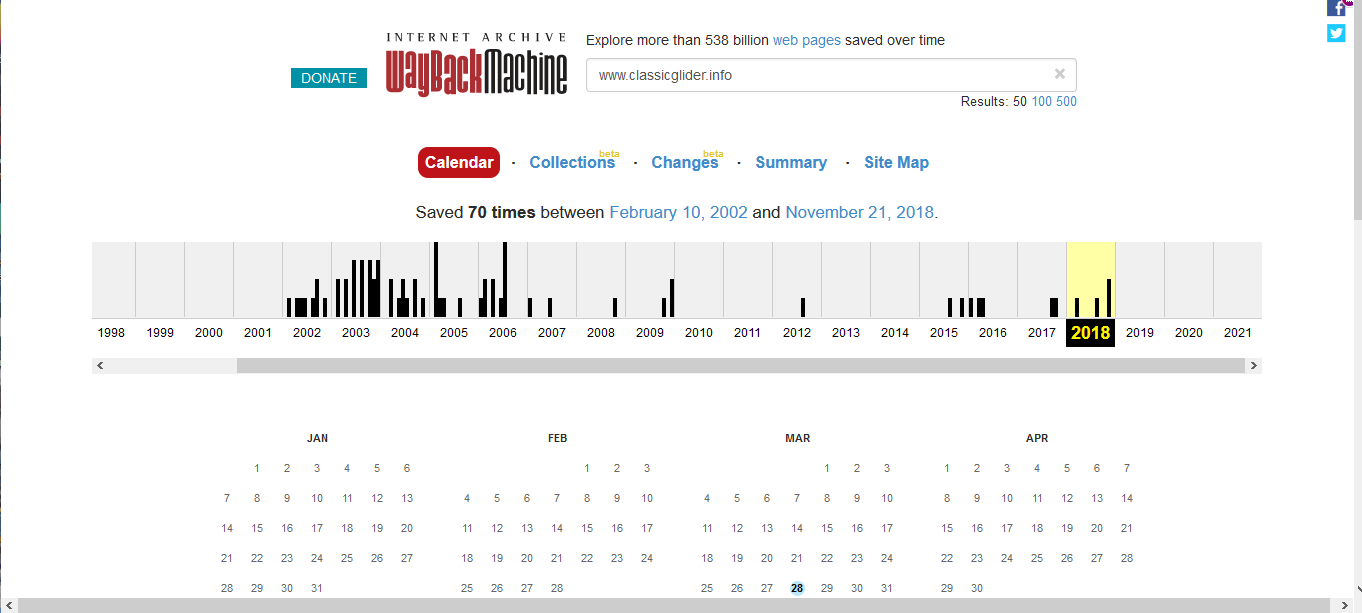Open the November 21, 2018 capture link

tap(859, 213)
